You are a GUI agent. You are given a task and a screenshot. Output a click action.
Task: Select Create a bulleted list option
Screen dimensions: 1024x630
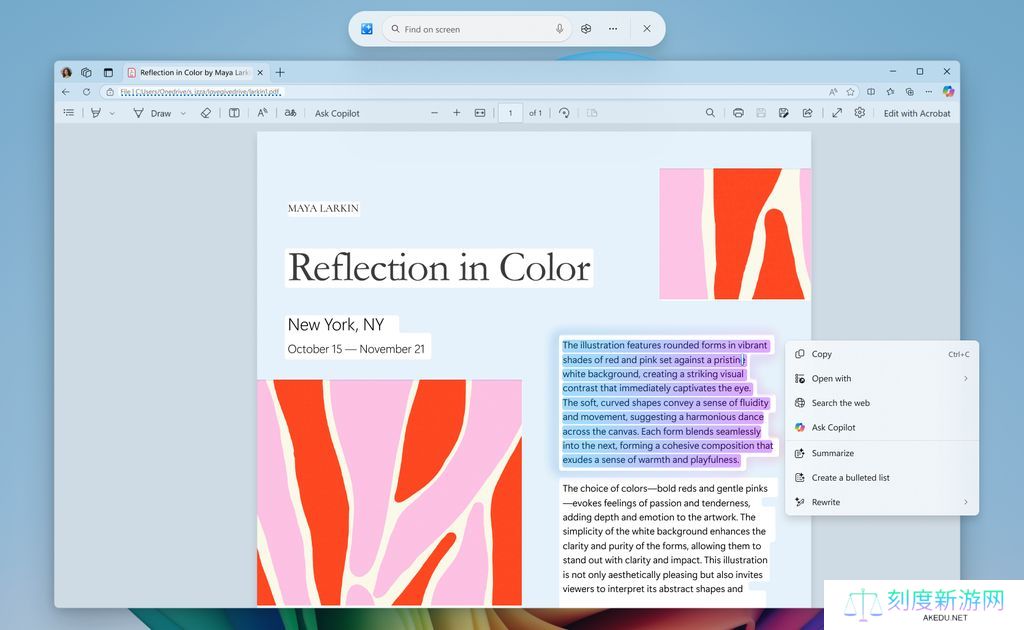(850, 478)
